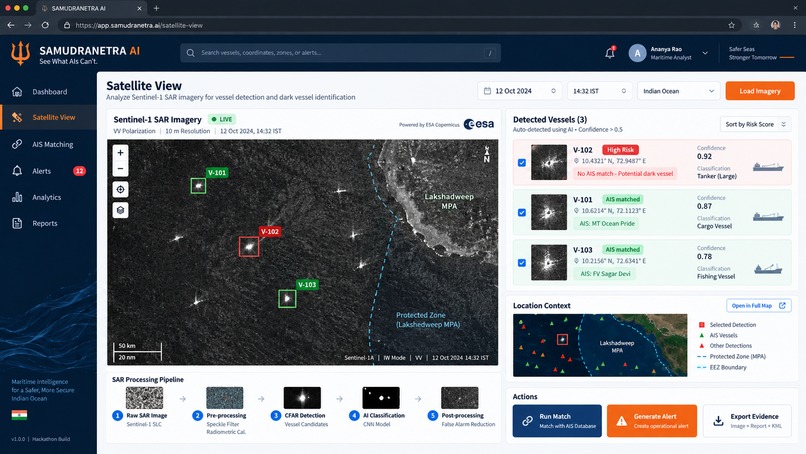Open the Alerts sidebar section
The height and width of the screenshot is (454, 806).
coord(48,171)
